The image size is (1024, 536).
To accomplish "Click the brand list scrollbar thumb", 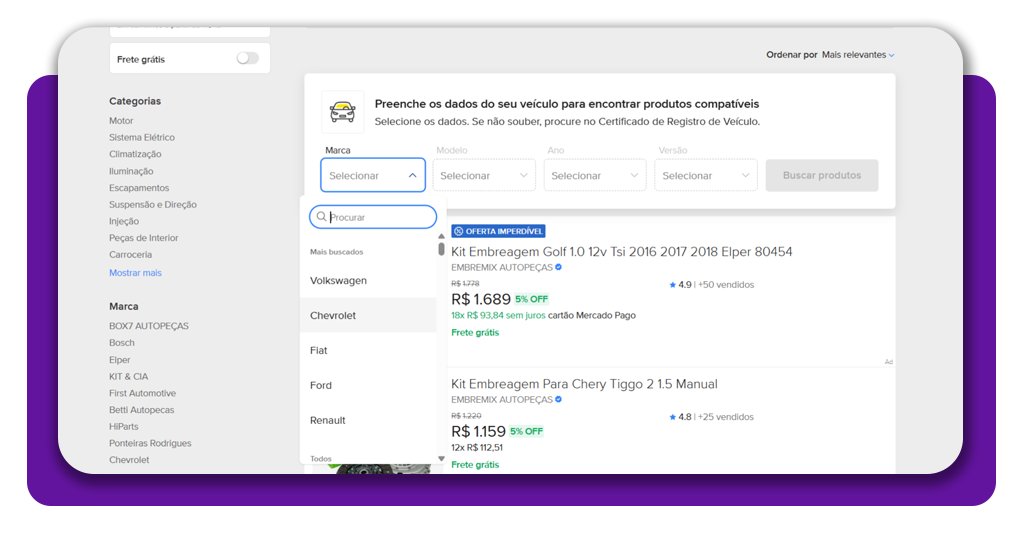I will click(441, 249).
